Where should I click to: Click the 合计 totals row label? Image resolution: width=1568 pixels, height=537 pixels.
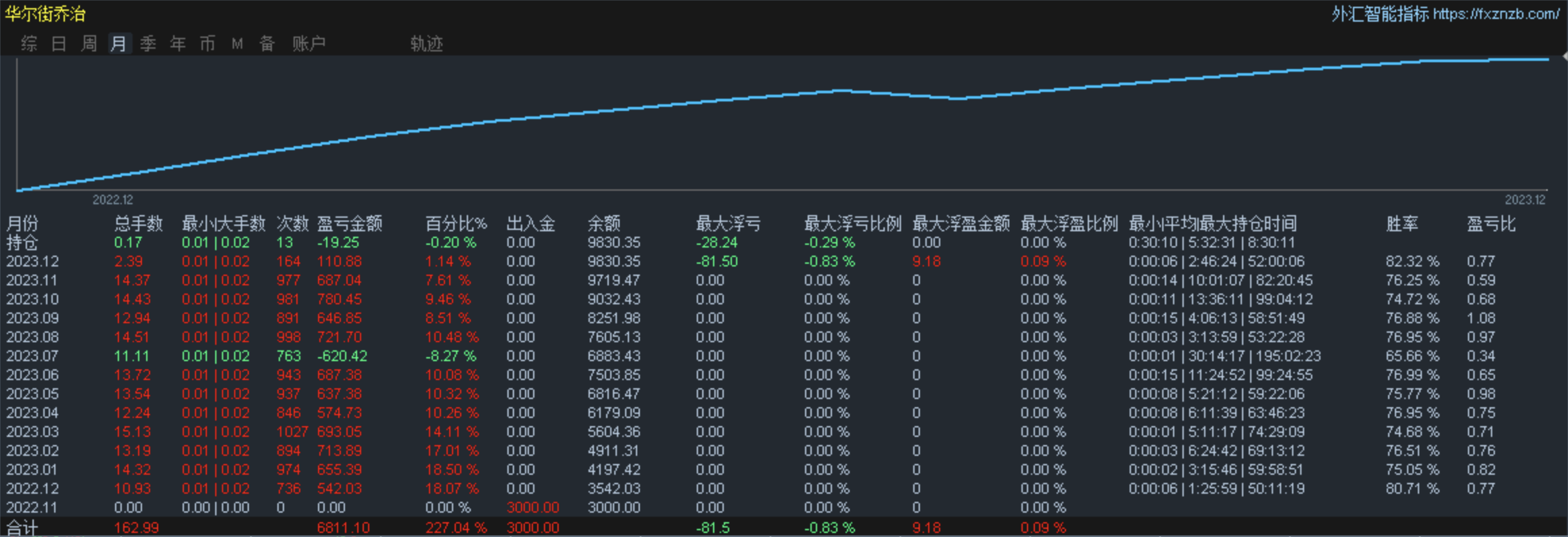22,528
